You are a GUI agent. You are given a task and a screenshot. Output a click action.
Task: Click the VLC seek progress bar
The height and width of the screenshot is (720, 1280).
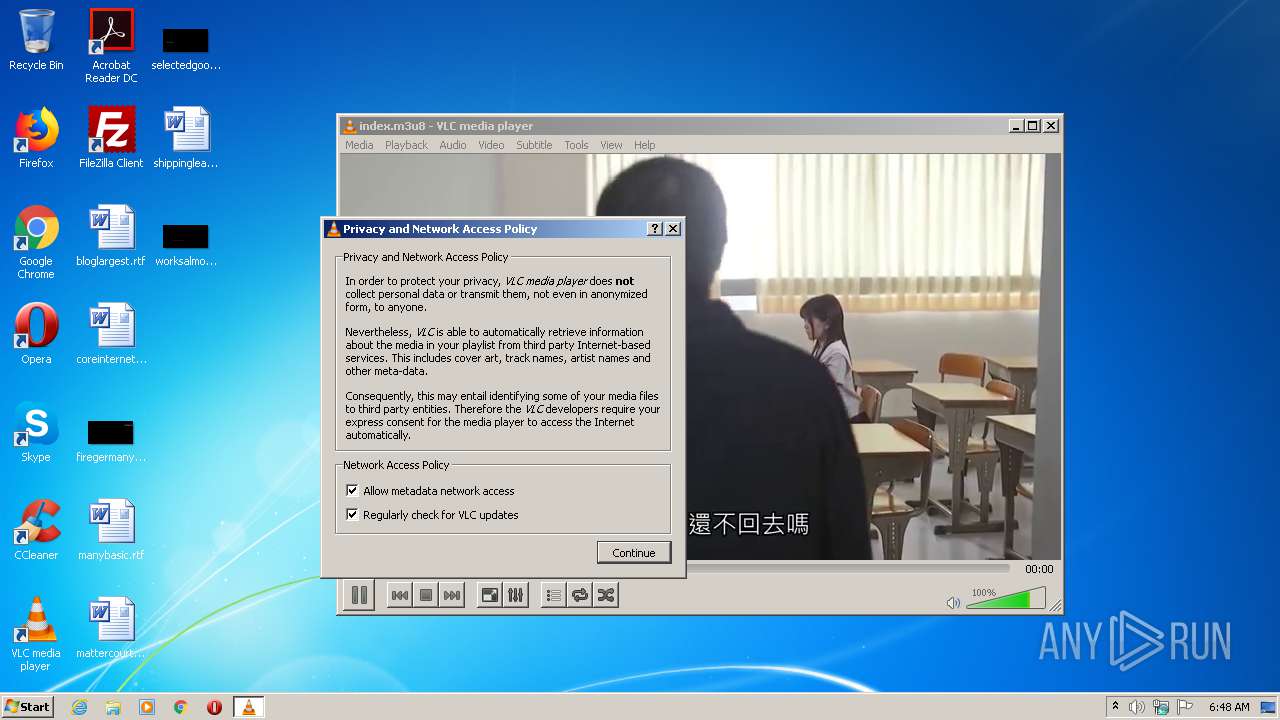point(850,568)
